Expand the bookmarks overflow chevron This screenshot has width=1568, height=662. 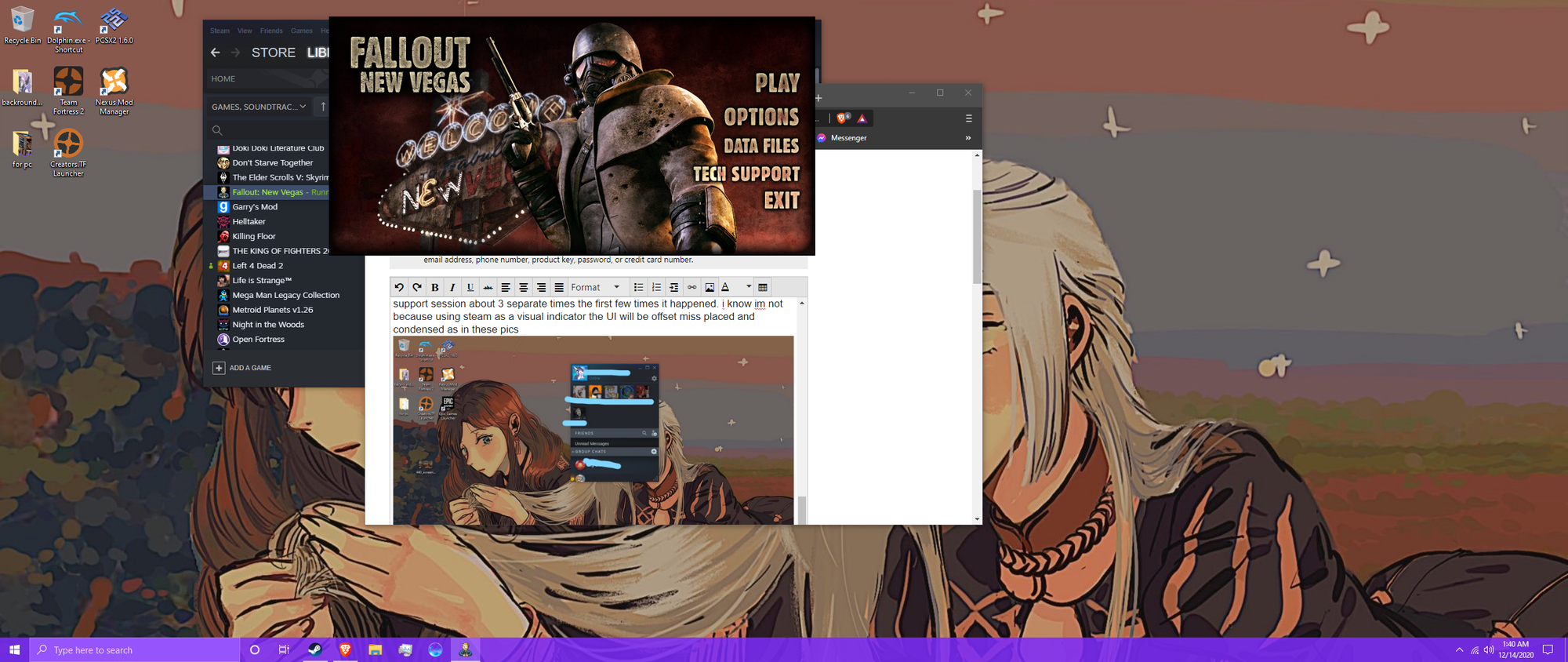[x=968, y=138]
